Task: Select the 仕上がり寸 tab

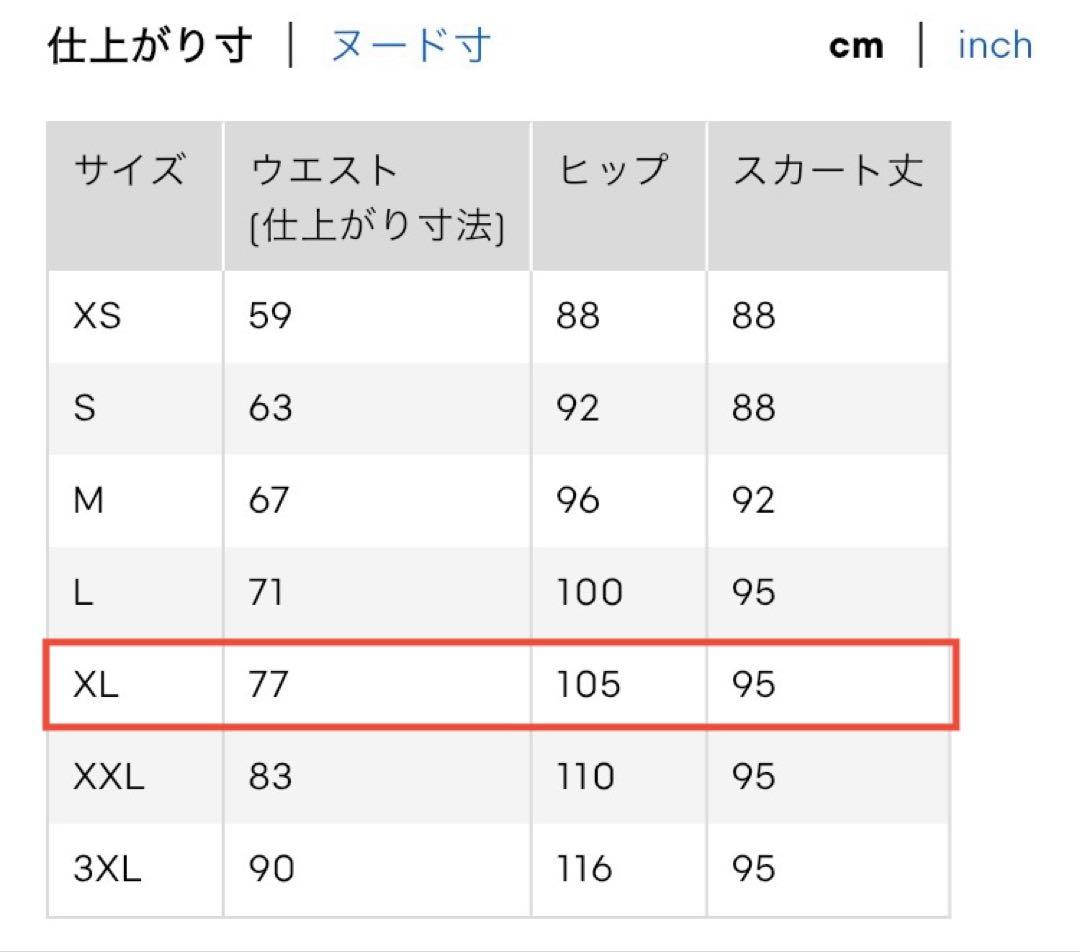Action: pos(150,45)
